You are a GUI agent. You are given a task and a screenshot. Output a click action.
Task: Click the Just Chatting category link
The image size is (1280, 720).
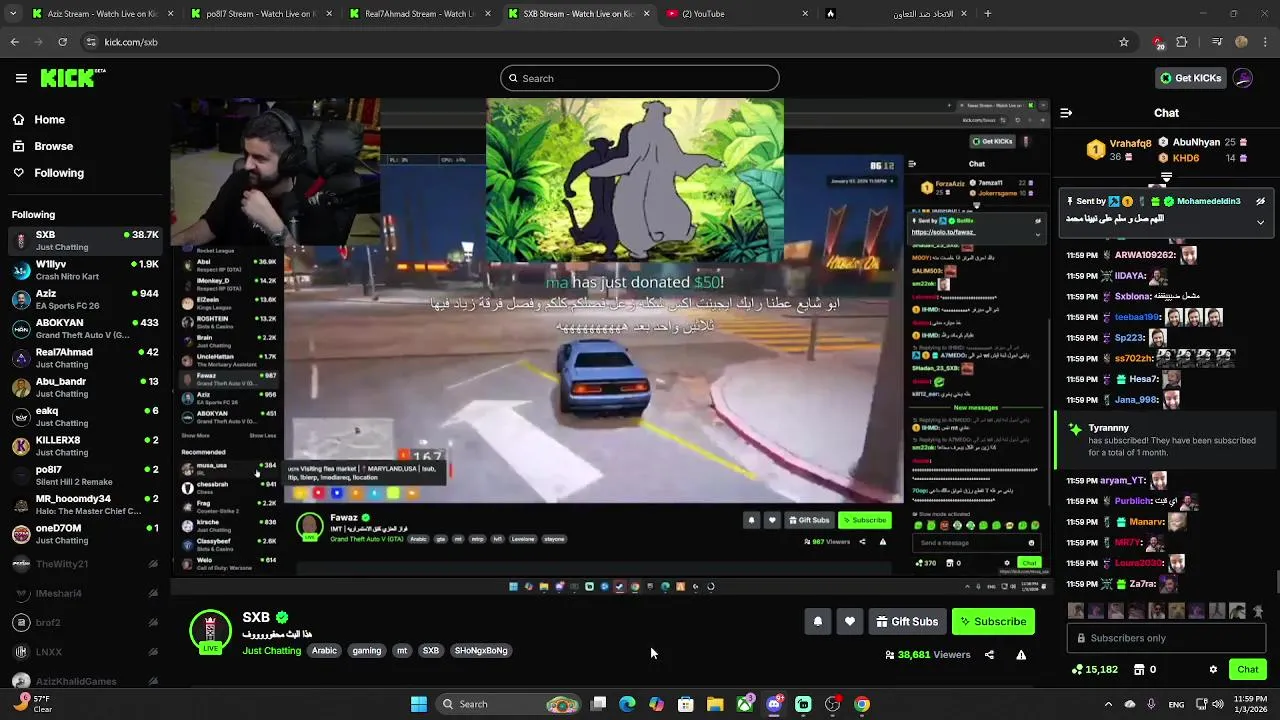point(271,650)
